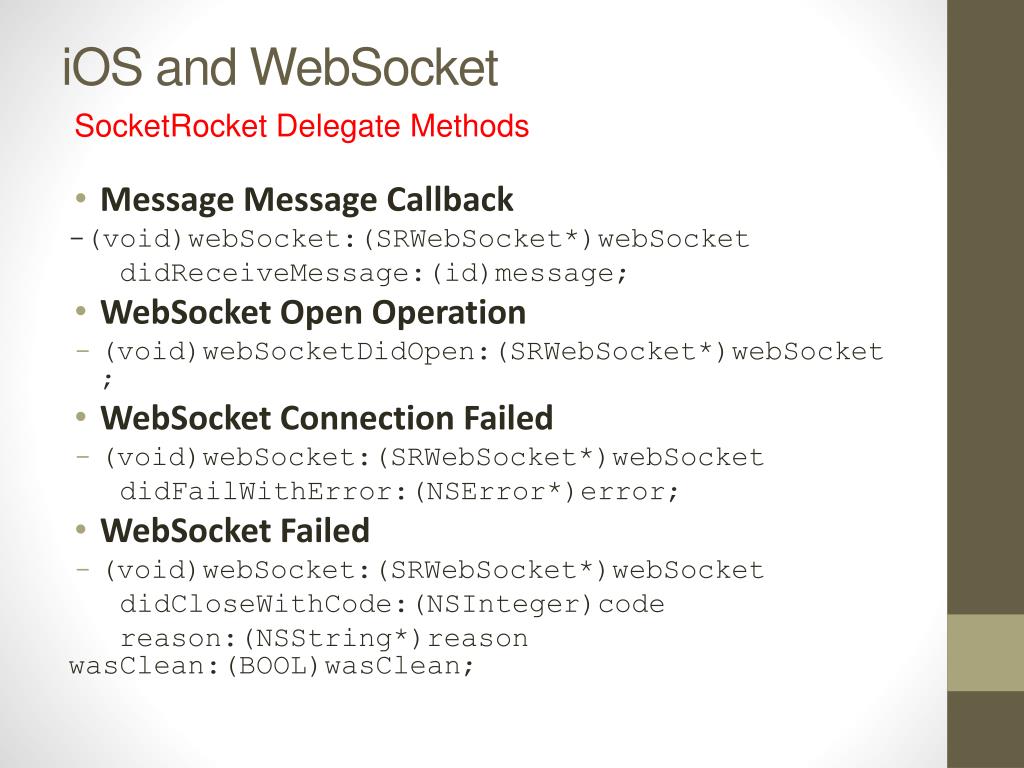Image resolution: width=1024 pixels, height=768 pixels.
Task: Select the 'WebSocket Connection Failed' heading
Action: [327, 418]
